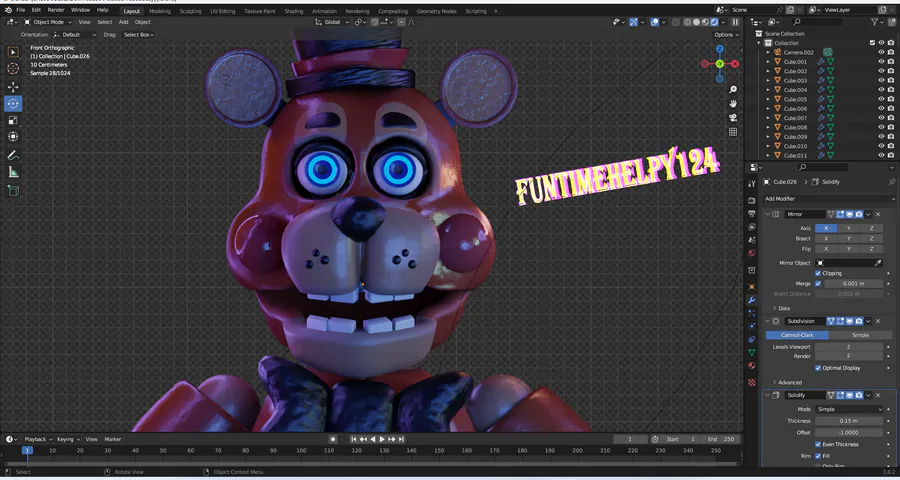Open the Orientation Default dropdown
The width and height of the screenshot is (900, 480).
(x=75, y=34)
